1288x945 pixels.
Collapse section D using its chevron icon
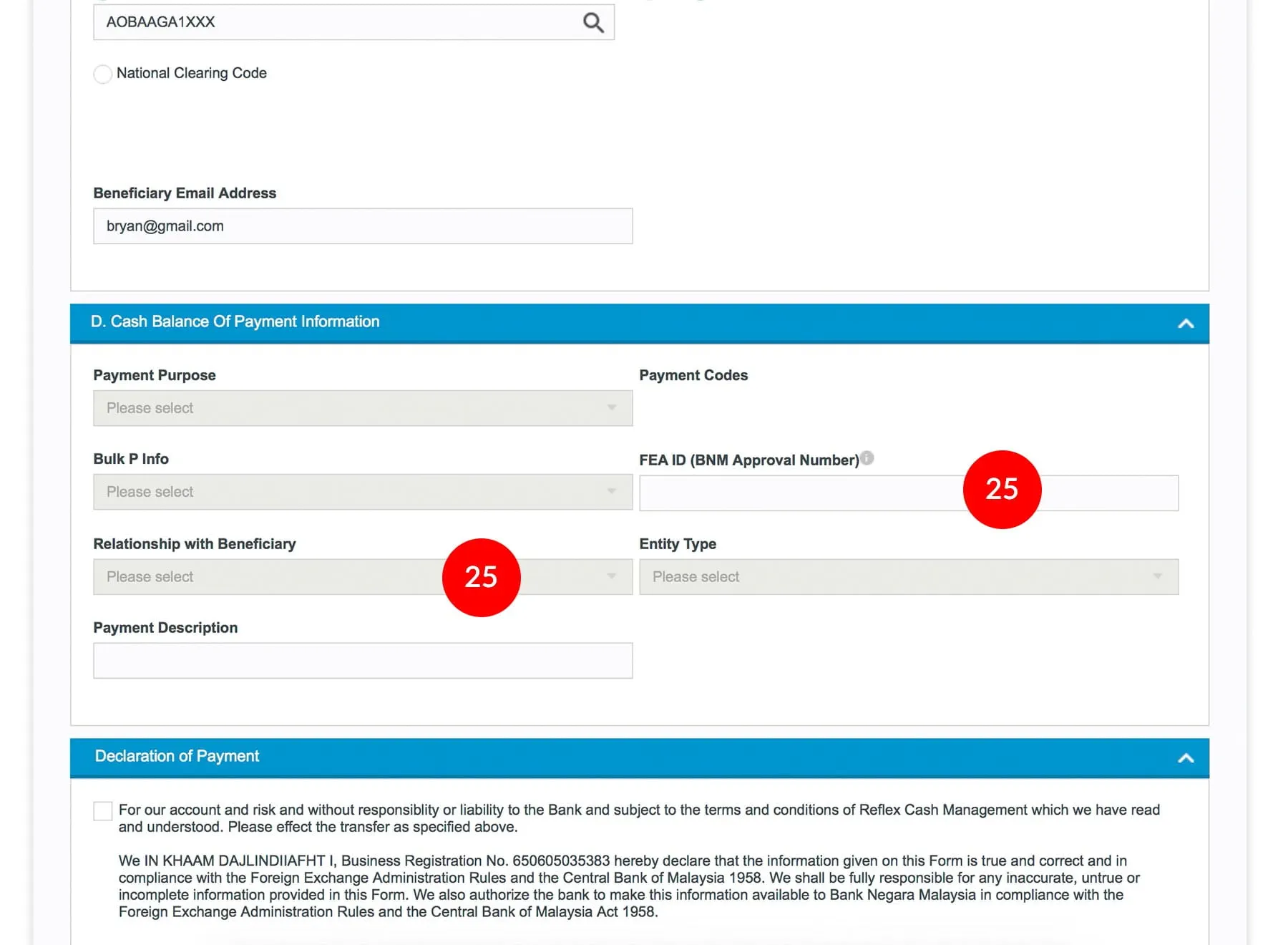(1186, 324)
